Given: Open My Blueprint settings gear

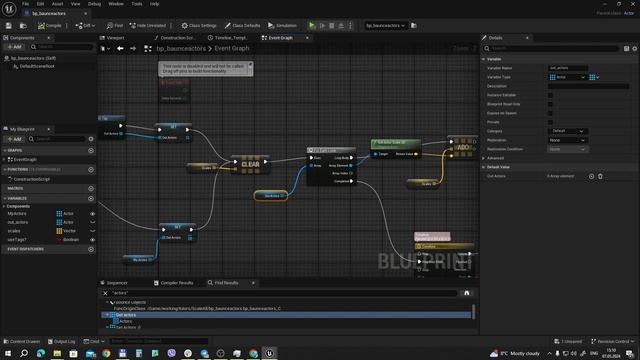Looking at the screenshot, I should pyautogui.click(x=91, y=139).
